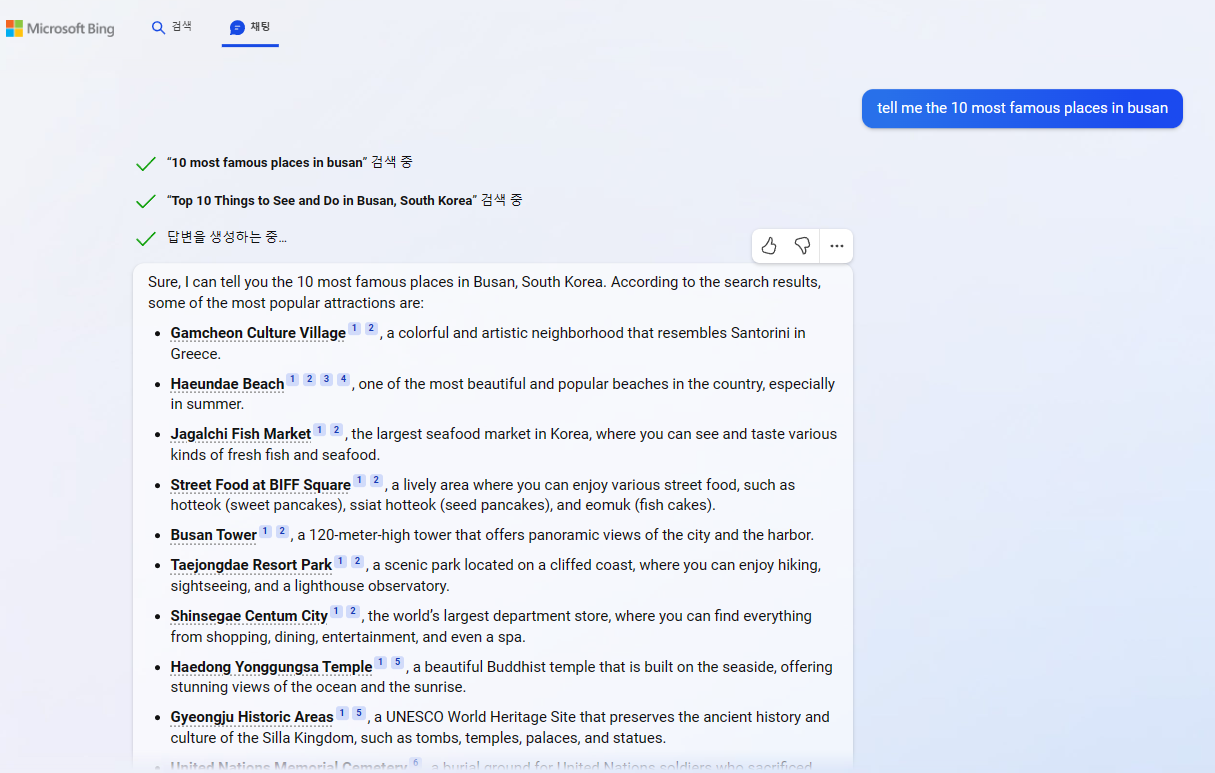Image resolution: width=1215 pixels, height=773 pixels.
Task: Click the Microsoft Bing logo
Action: point(60,28)
